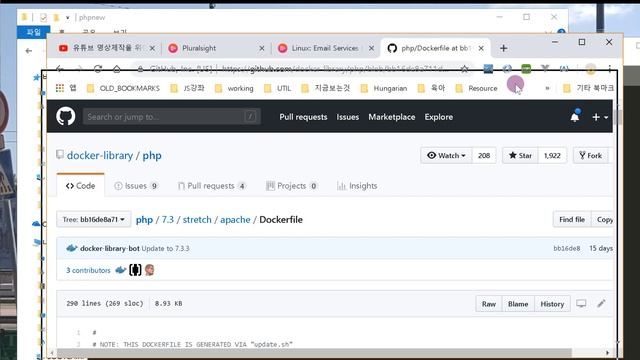Click the bookmark star in address bar
This screenshot has width=640, height=360.
pos(464,69)
